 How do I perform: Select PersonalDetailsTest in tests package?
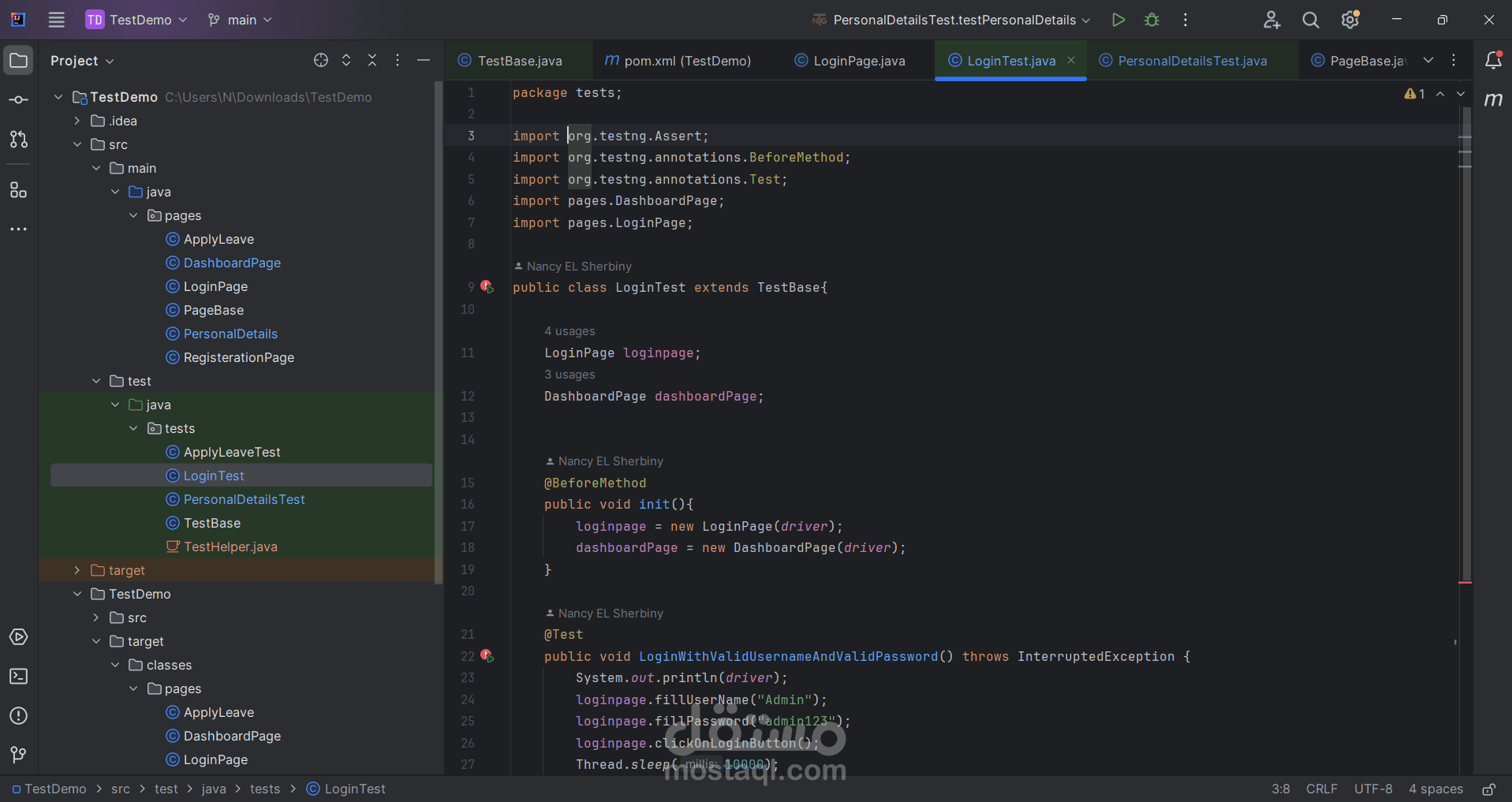click(x=244, y=499)
